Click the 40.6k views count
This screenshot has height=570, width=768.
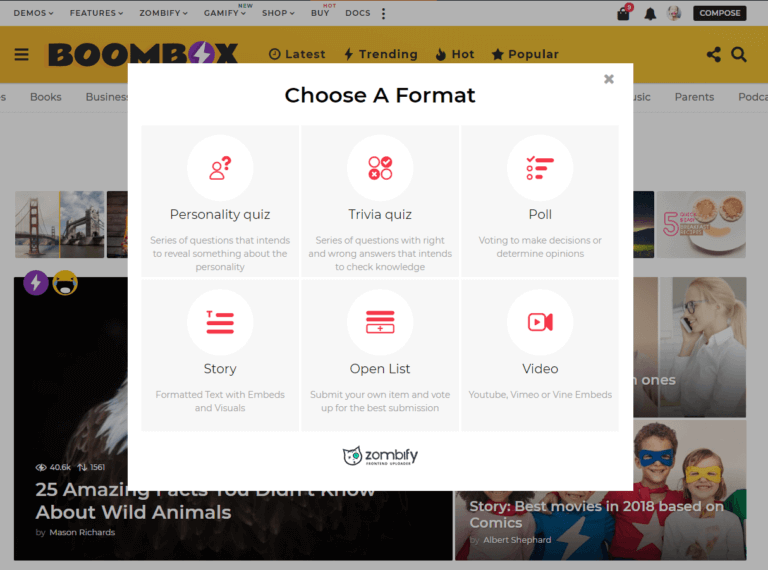(x=53, y=467)
